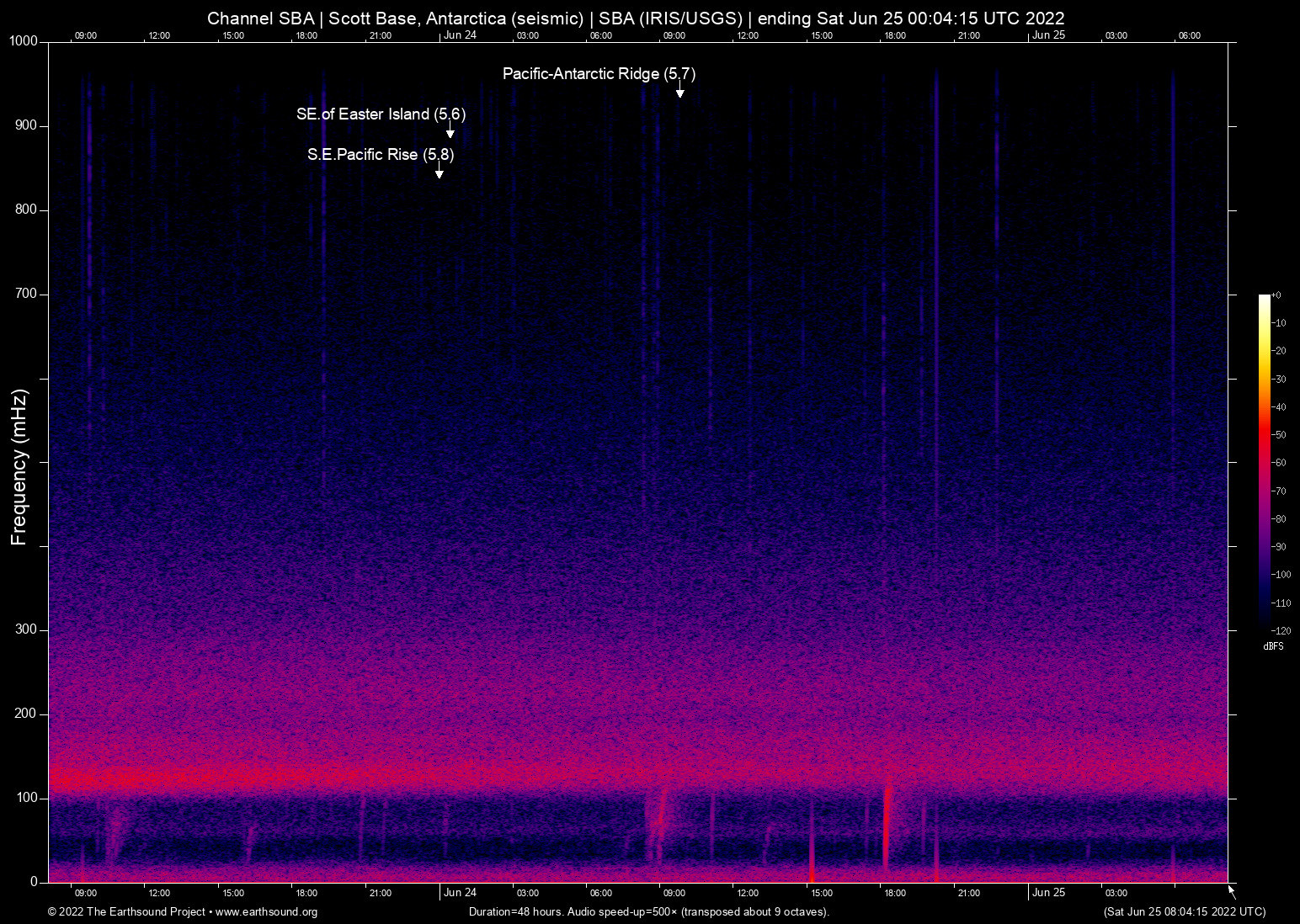Click the arrow beneath SE.of Easter Island
This screenshot has height=924, width=1300.
click(450, 130)
